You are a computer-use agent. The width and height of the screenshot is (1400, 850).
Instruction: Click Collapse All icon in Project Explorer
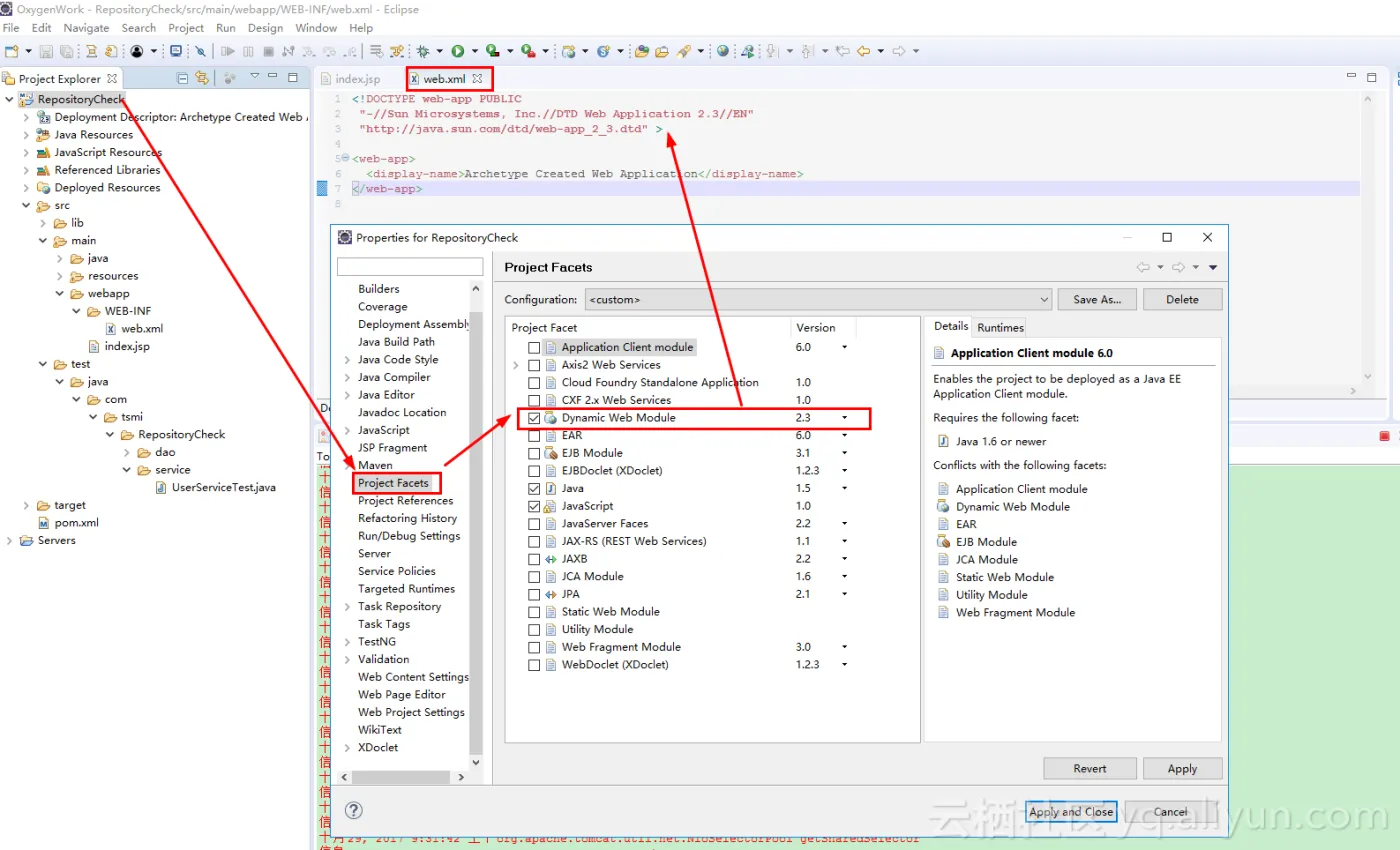pyautogui.click(x=183, y=78)
